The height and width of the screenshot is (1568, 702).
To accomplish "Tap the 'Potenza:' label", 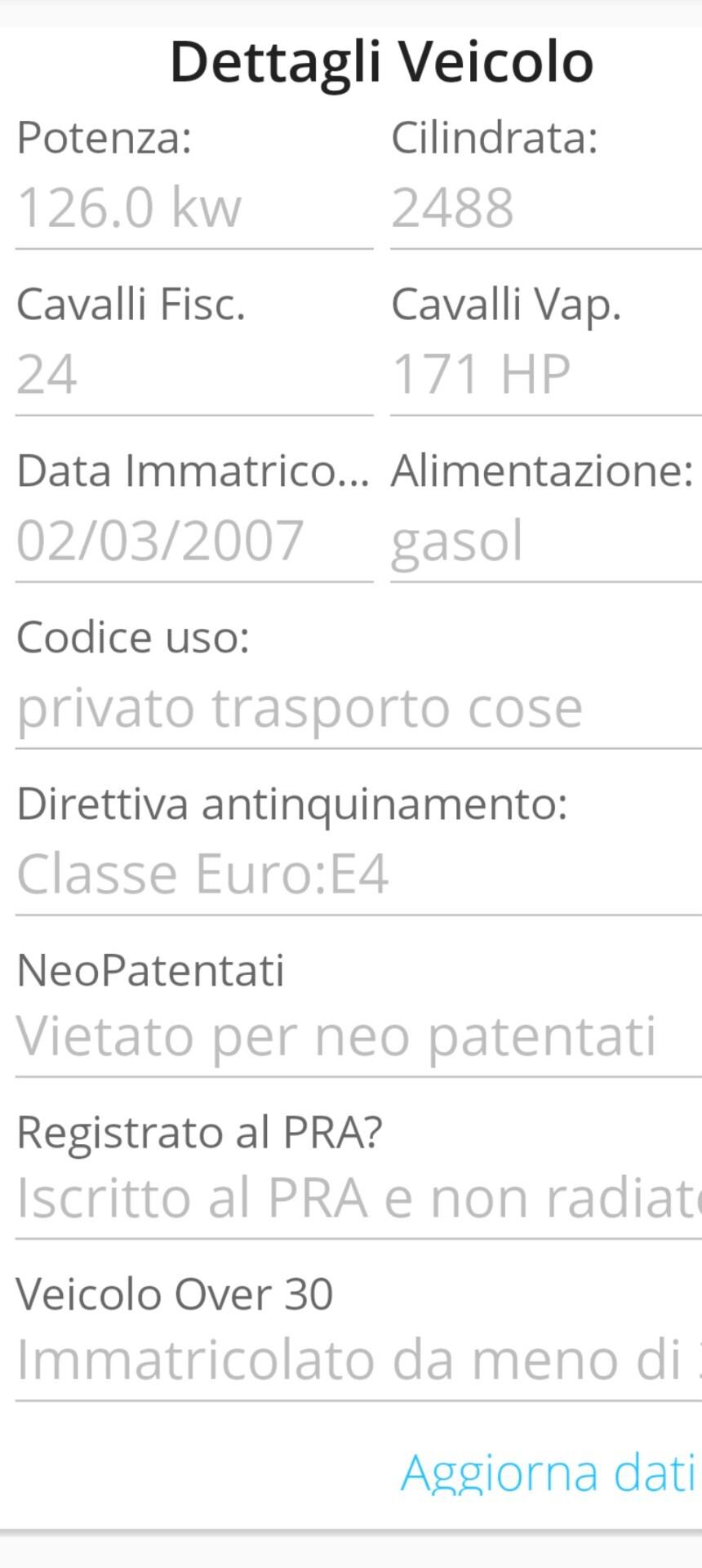I will coord(104,137).
